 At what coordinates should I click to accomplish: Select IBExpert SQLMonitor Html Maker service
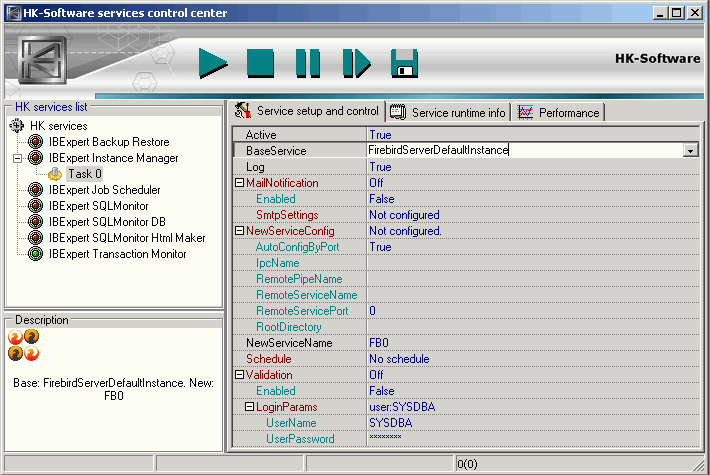coord(127,238)
